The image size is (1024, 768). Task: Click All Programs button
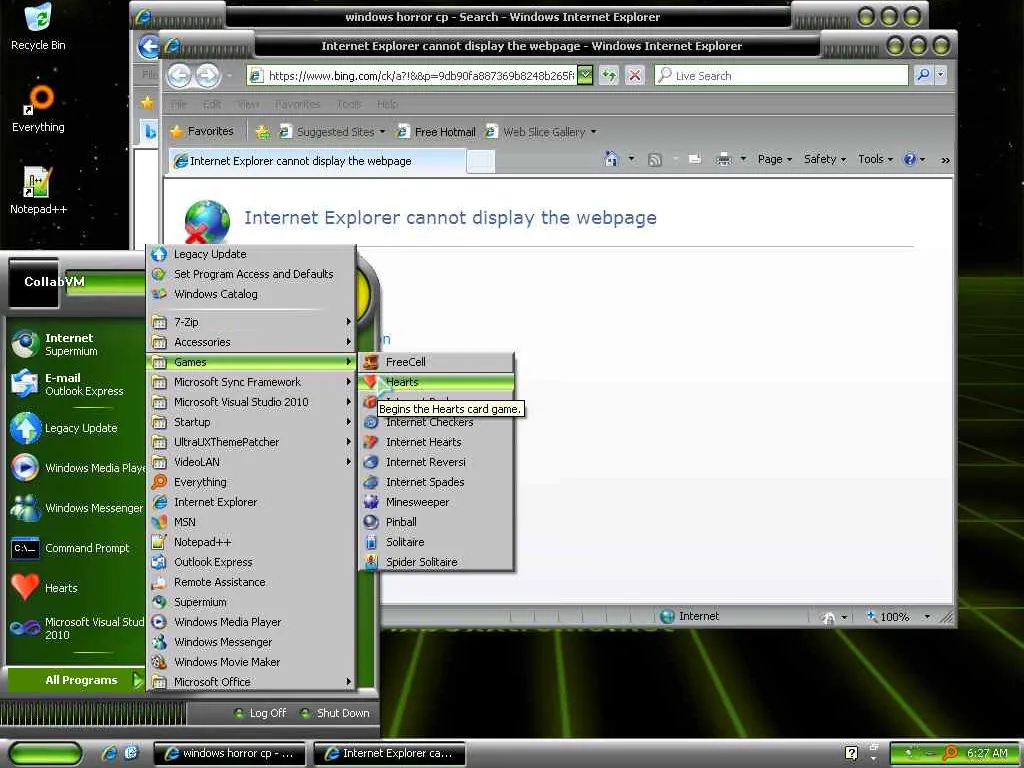click(x=77, y=680)
